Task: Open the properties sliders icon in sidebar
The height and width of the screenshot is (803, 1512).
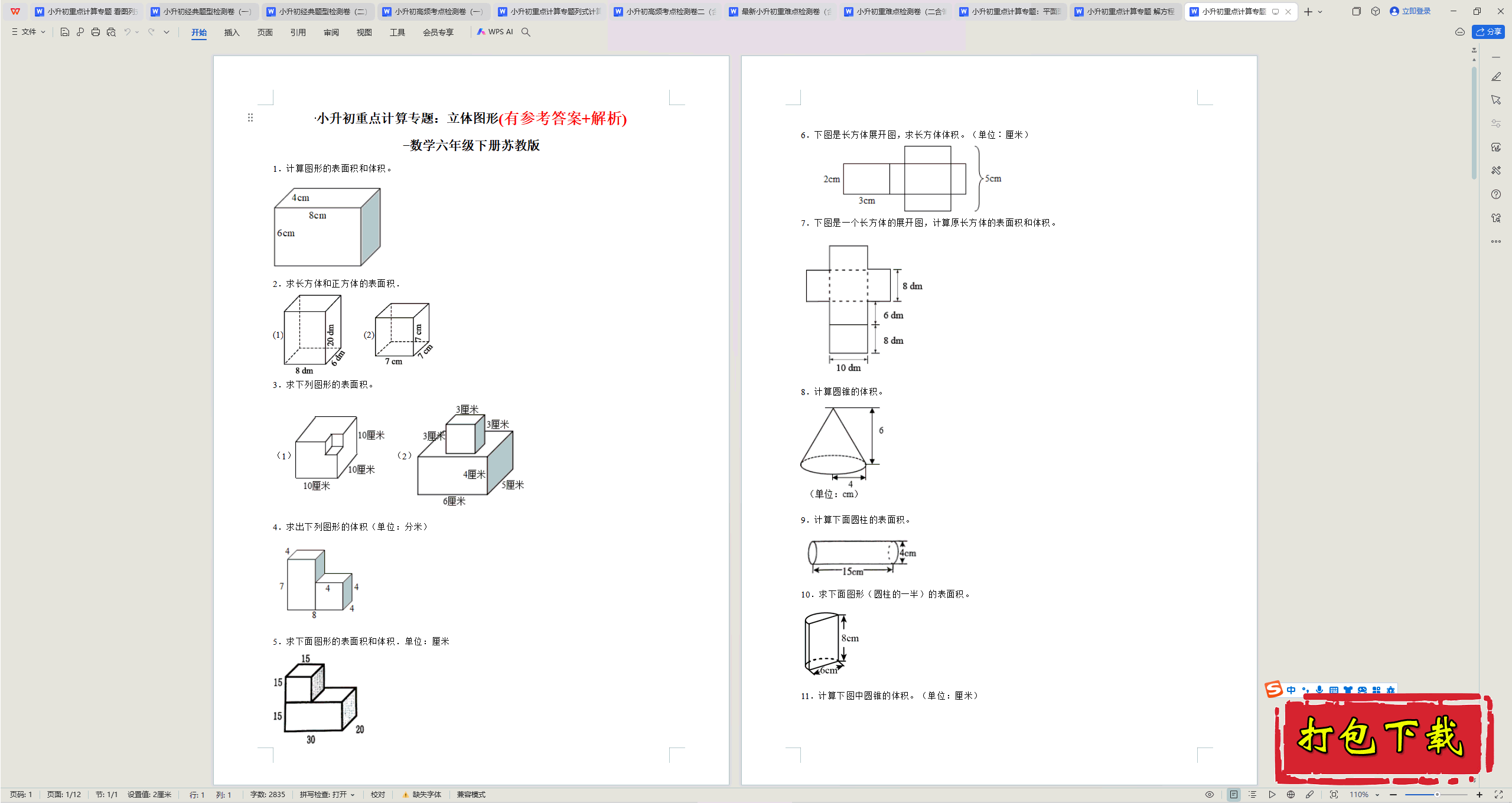Action: pos(1496,123)
